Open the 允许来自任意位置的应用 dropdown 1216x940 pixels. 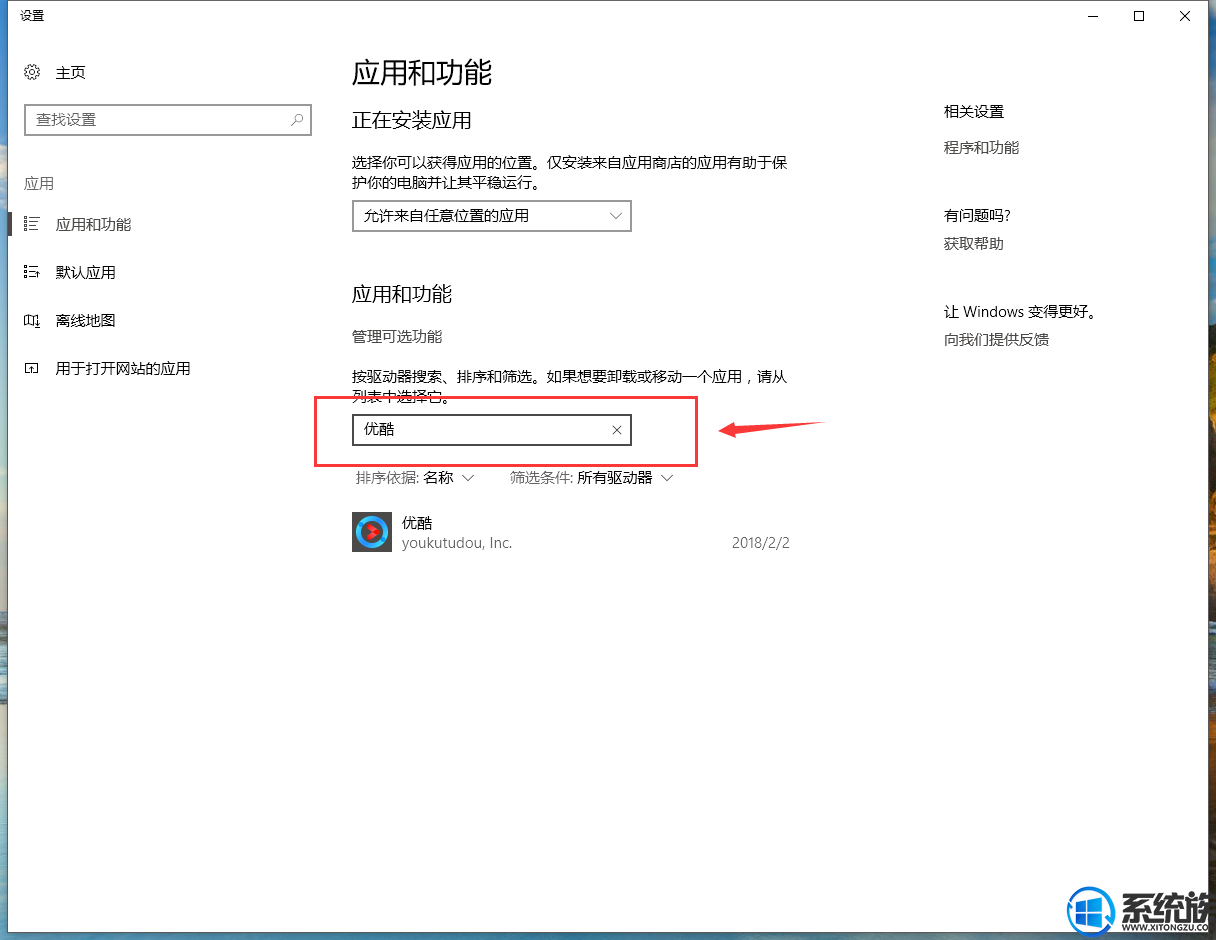pyautogui.click(x=492, y=215)
